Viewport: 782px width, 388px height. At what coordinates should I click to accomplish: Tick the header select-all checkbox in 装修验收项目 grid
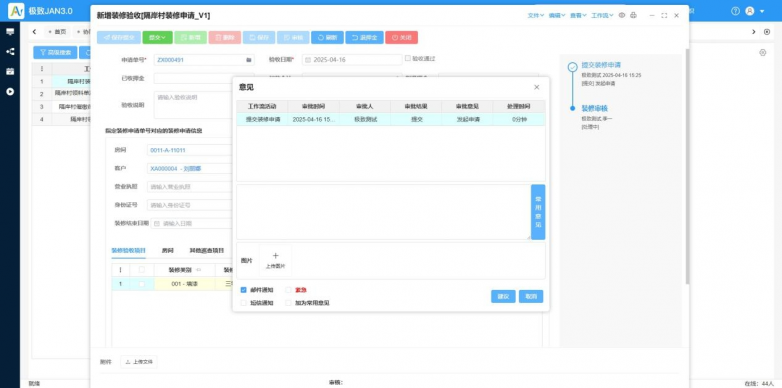[x=142, y=270]
